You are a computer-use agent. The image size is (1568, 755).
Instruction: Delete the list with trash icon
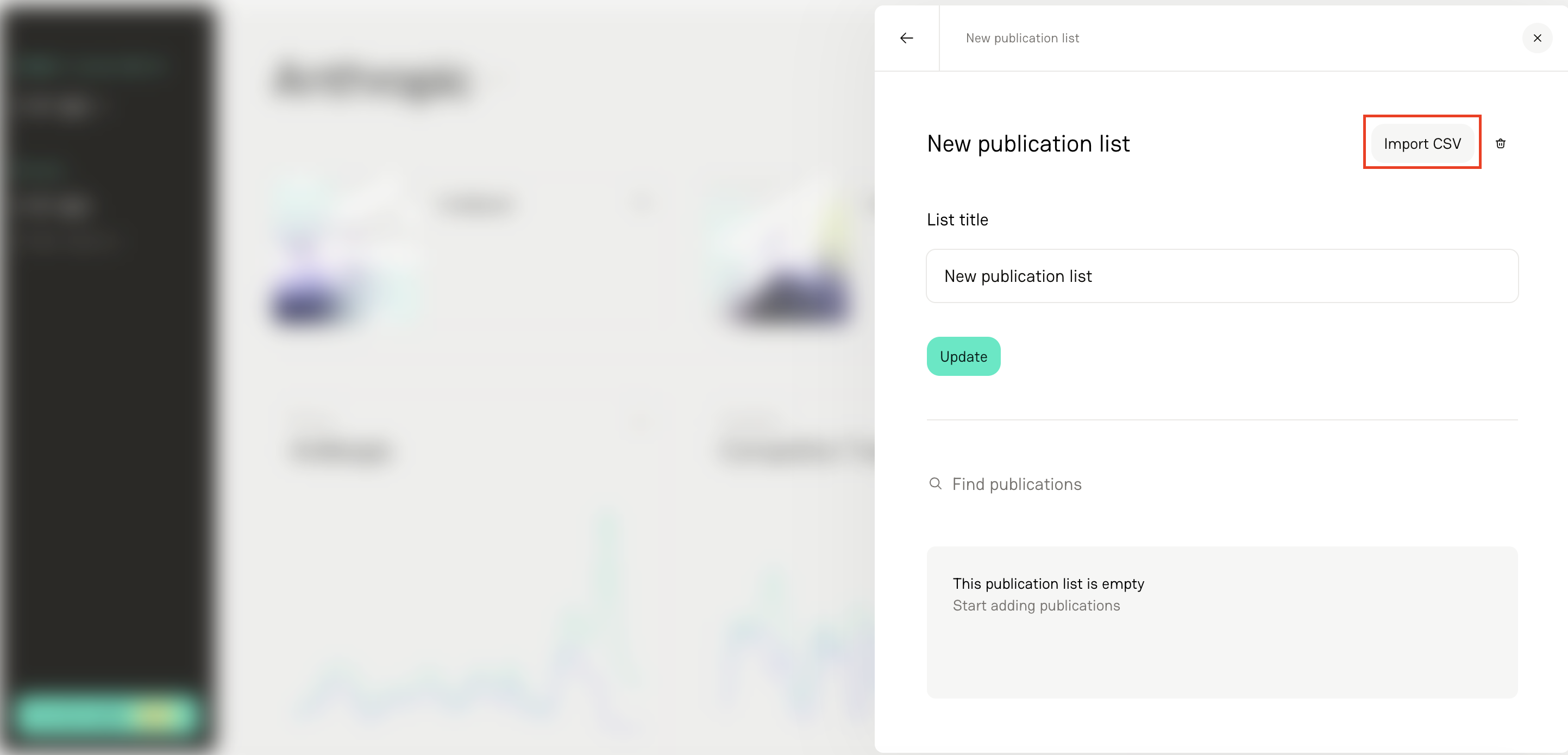click(1501, 143)
